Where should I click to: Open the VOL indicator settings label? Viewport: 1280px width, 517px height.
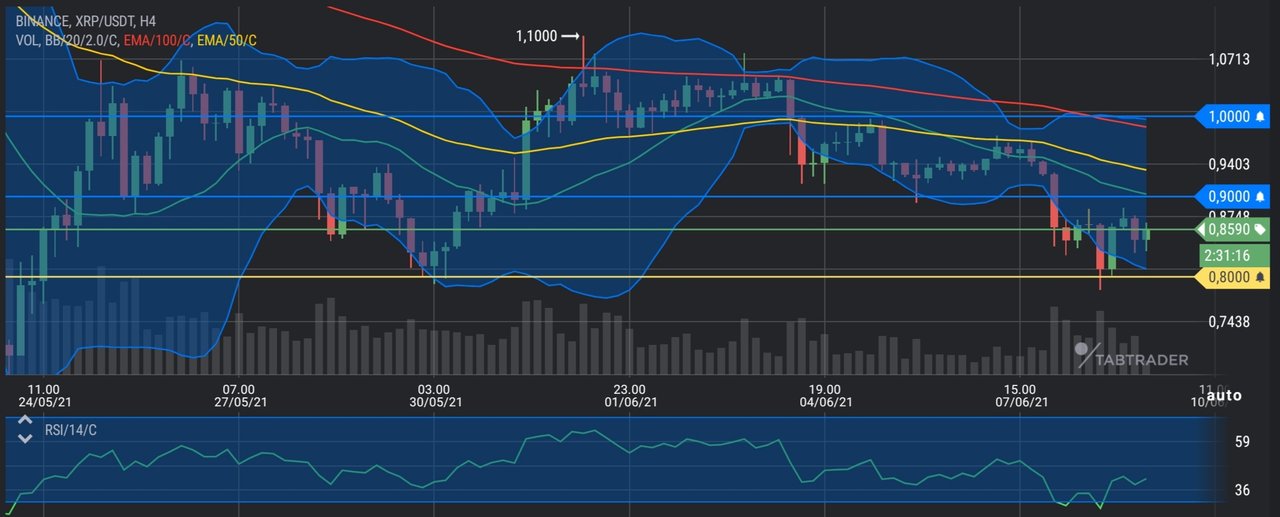pos(28,40)
